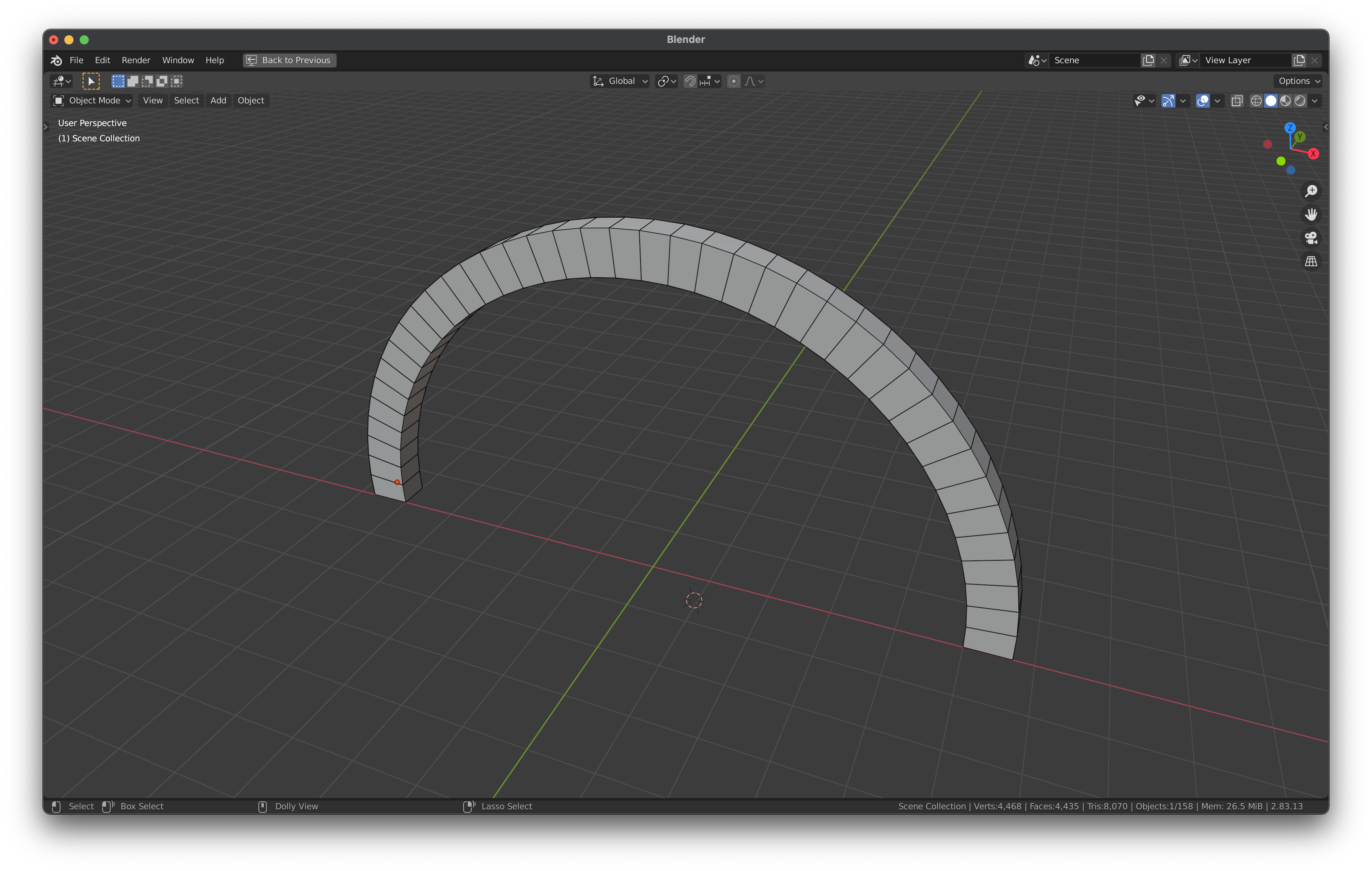The image size is (1372, 871).
Task: Click the Back to Previous button
Action: coord(289,61)
